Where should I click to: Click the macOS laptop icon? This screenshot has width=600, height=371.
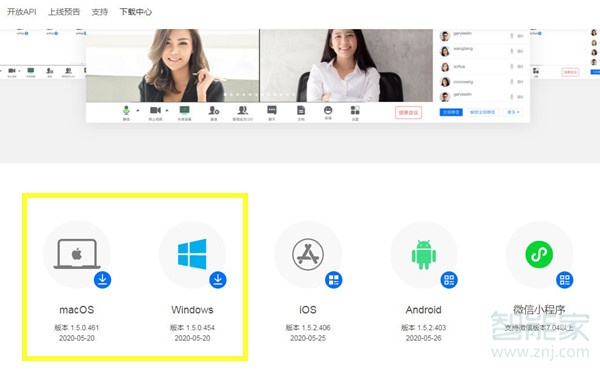coord(77,254)
